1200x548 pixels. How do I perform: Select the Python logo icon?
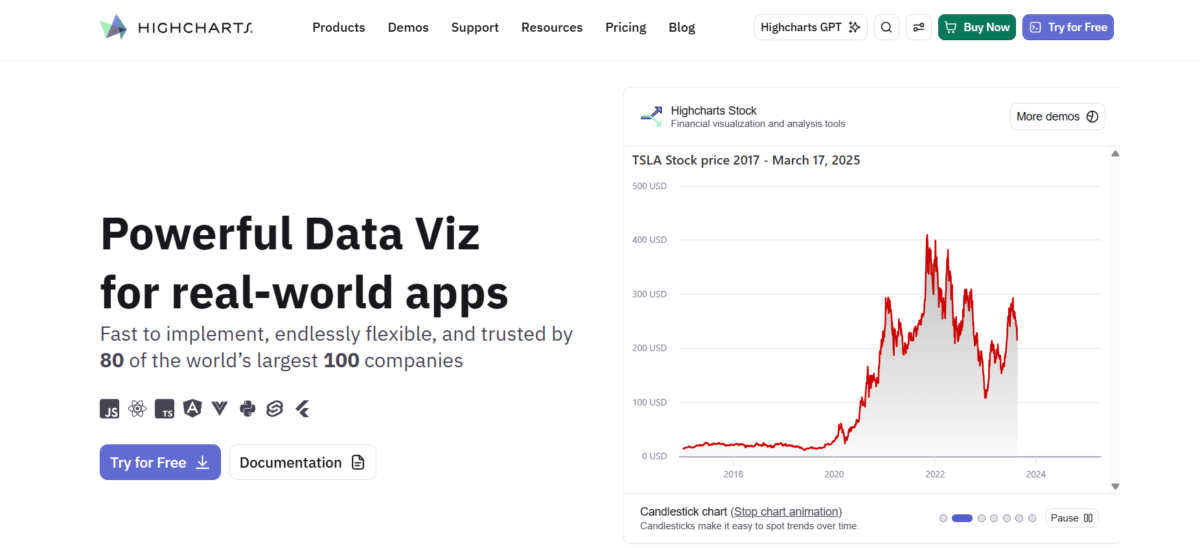point(247,408)
